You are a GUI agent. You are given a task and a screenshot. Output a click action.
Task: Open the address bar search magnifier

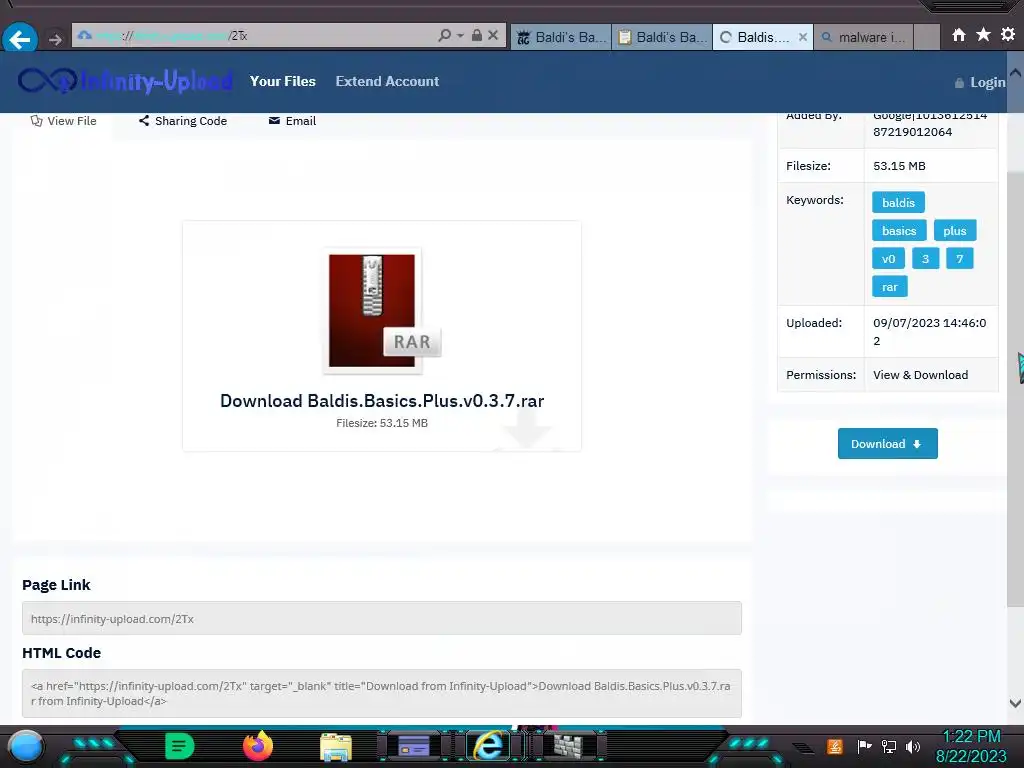coord(445,35)
